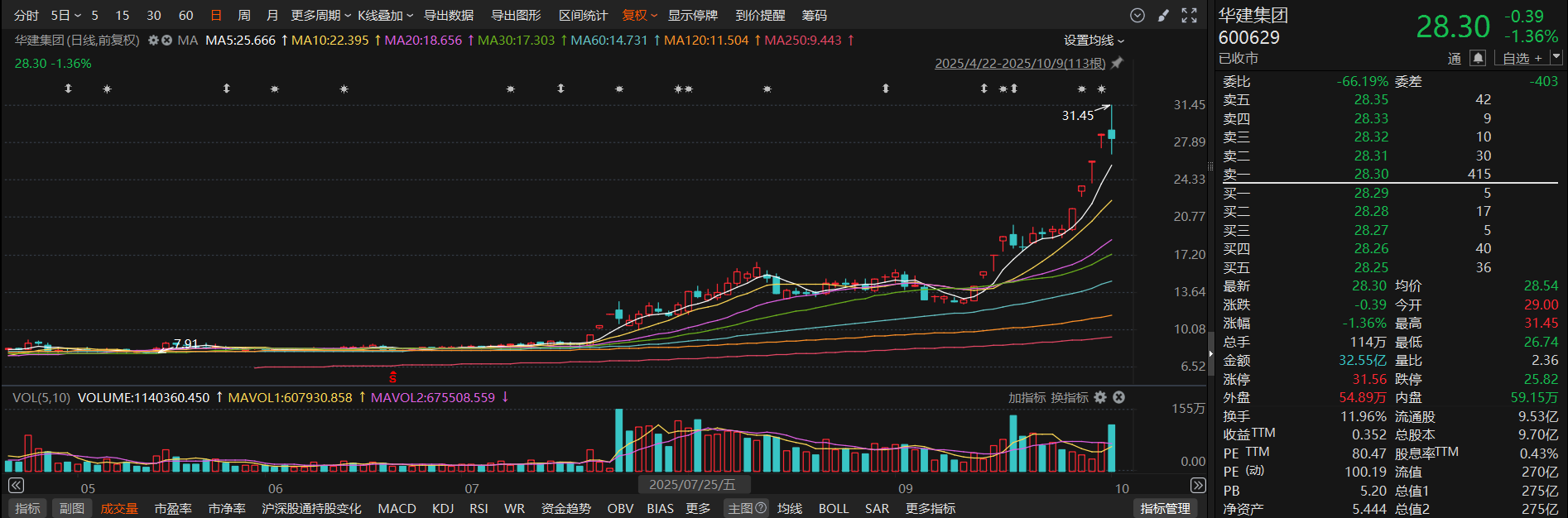
Task: Click the price alert bell icon
Action: 1478,58
